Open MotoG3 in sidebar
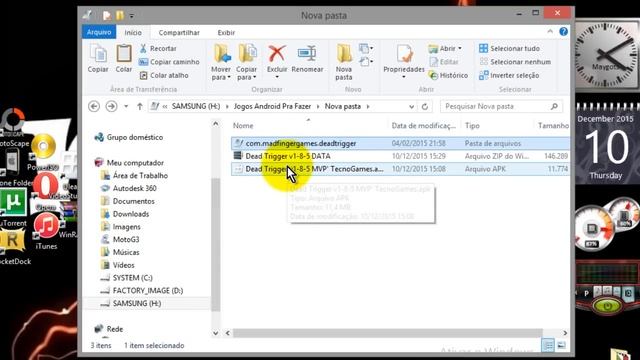This screenshot has height=360, width=640. (120, 240)
